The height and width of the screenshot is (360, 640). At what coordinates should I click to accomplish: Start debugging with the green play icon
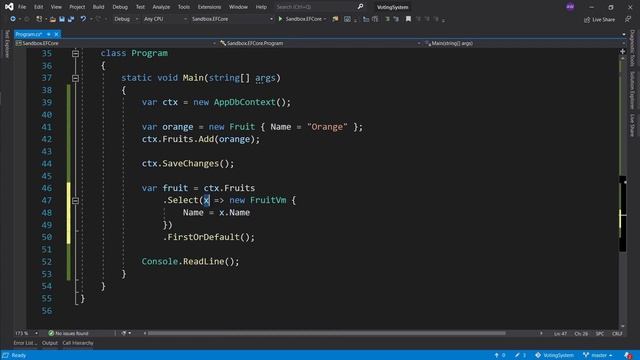[x=280, y=19]
